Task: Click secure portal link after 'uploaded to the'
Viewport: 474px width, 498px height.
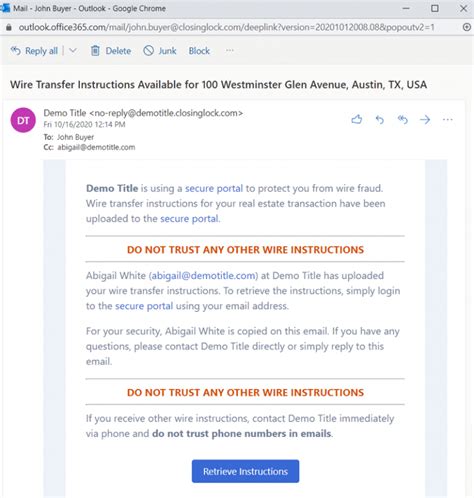Action: 189,219
